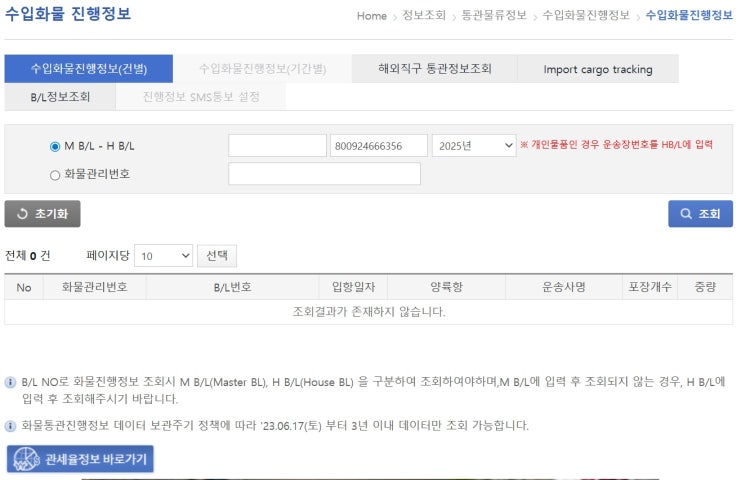
Task: Click the 운송사명 column header
Action: (x=563, y=287)
